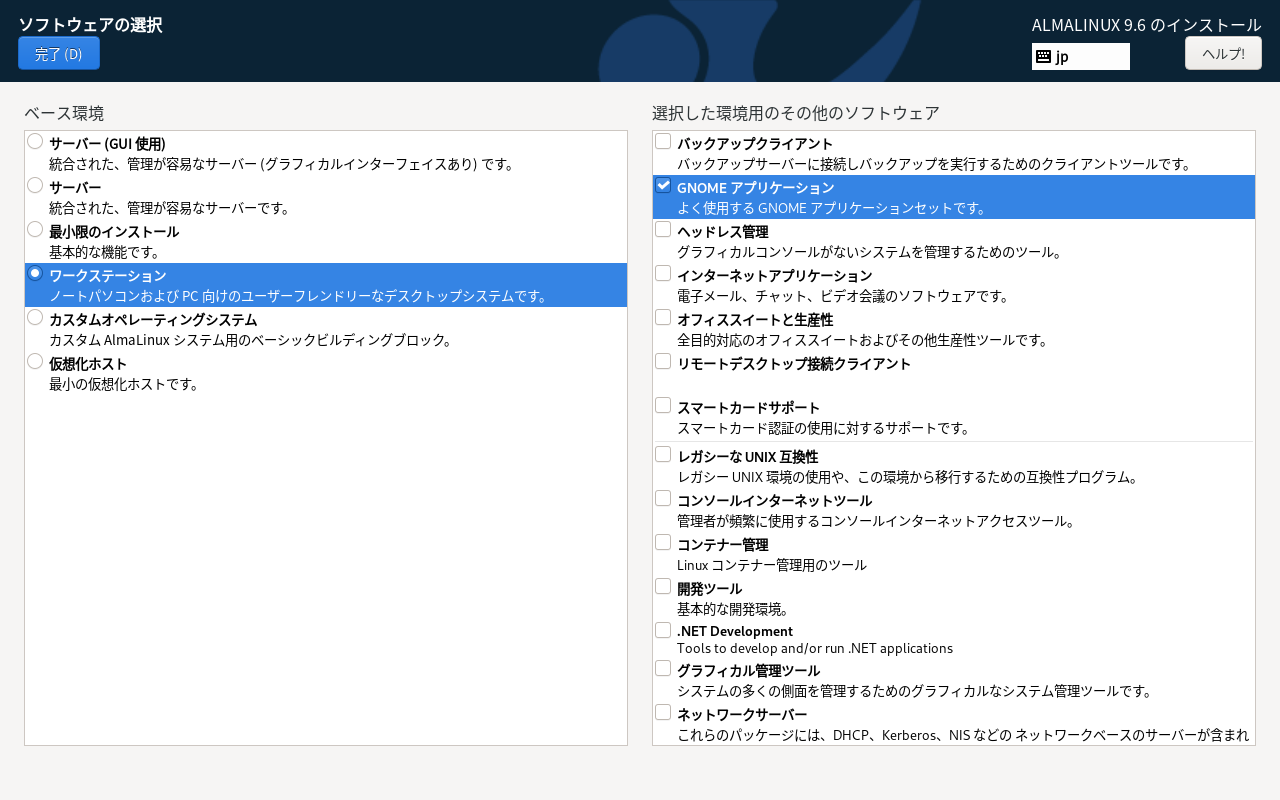Choose the plain サーバー base environment radio
This screenshot has width=1280, height=800.
point(35,185)
